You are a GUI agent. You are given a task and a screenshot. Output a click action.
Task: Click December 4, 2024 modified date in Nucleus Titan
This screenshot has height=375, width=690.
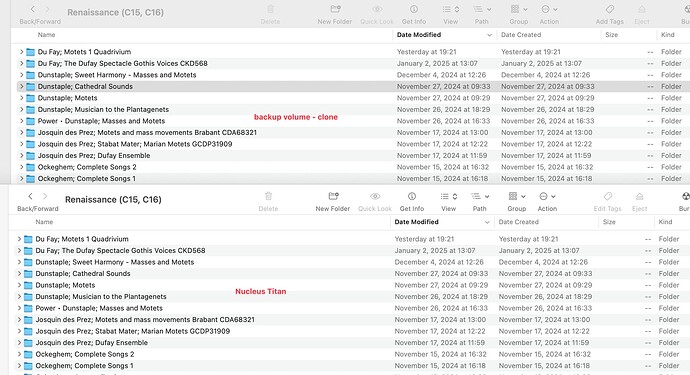[439, 262]
